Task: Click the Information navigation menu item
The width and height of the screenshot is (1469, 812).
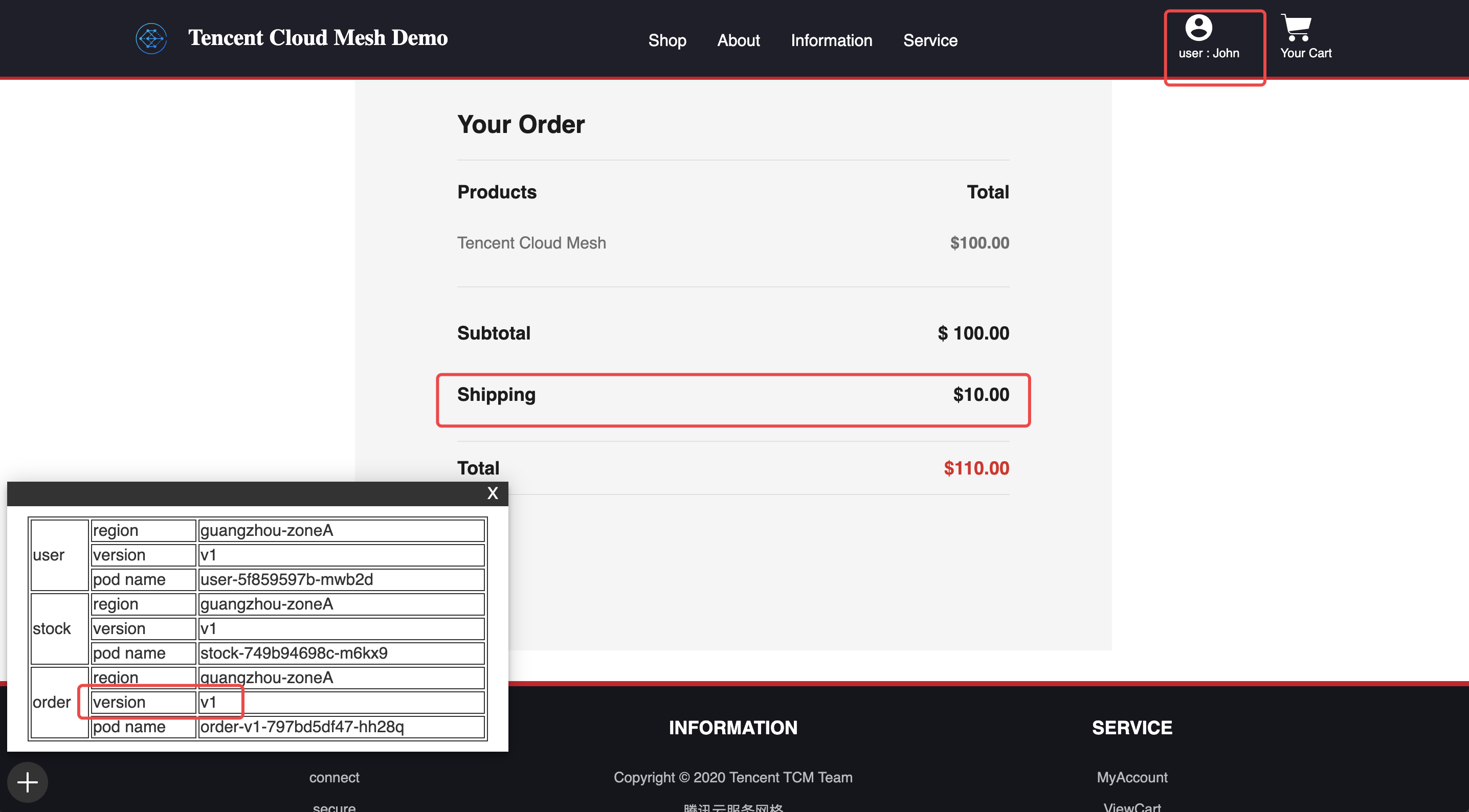Action: pyautogui.click(x=832, y=40)
